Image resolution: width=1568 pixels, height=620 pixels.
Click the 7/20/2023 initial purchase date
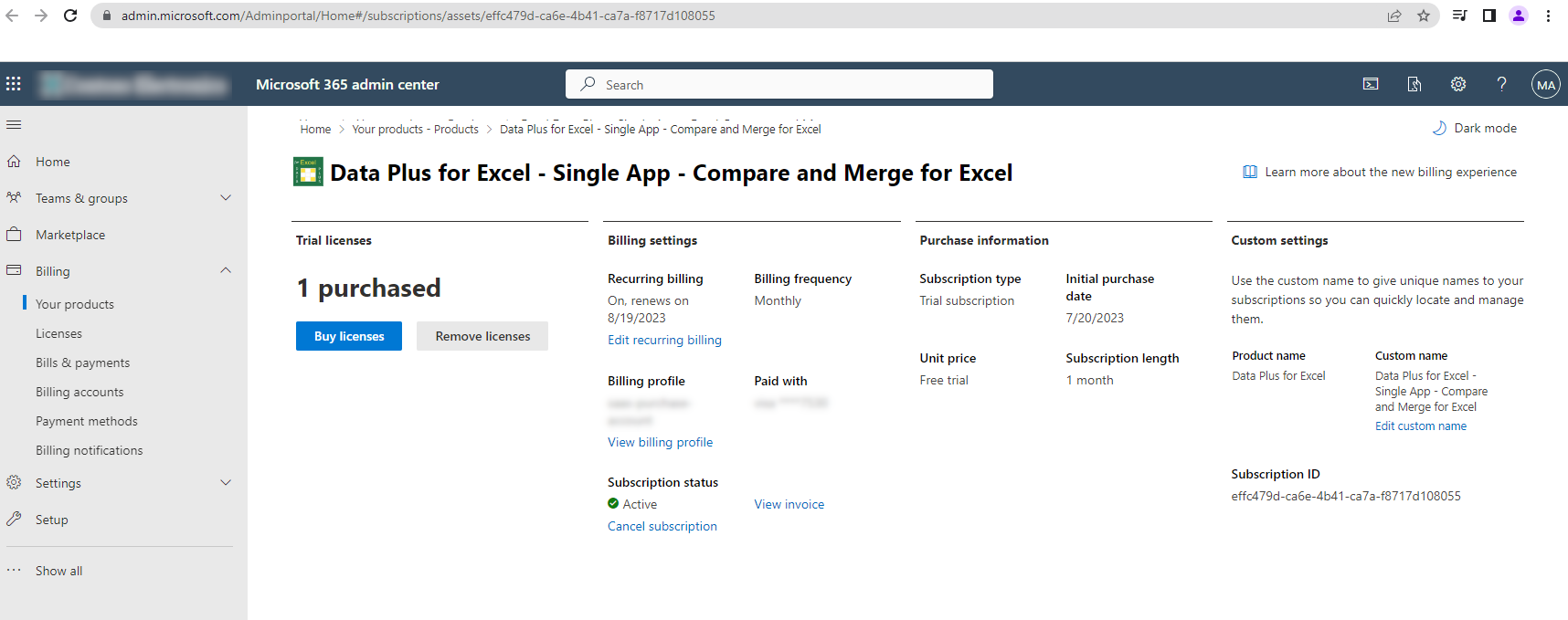[x=1095, y=318]
